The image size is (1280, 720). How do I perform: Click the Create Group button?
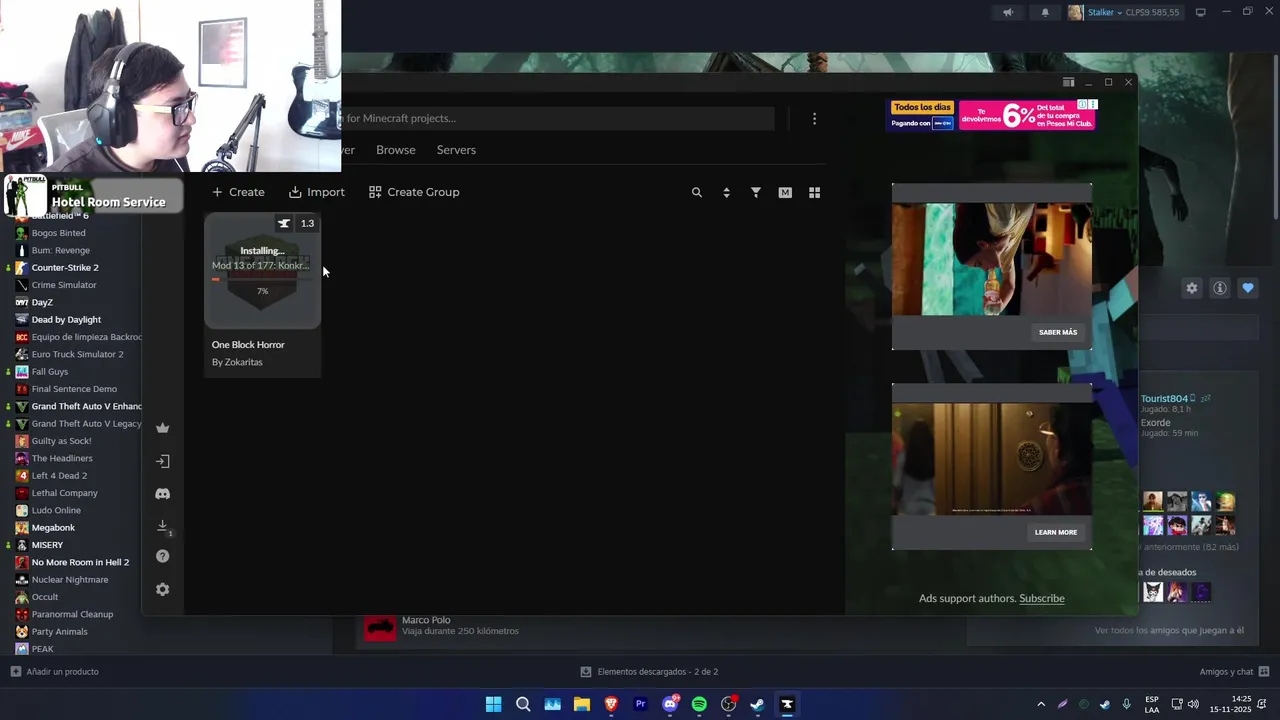[414, 192]
